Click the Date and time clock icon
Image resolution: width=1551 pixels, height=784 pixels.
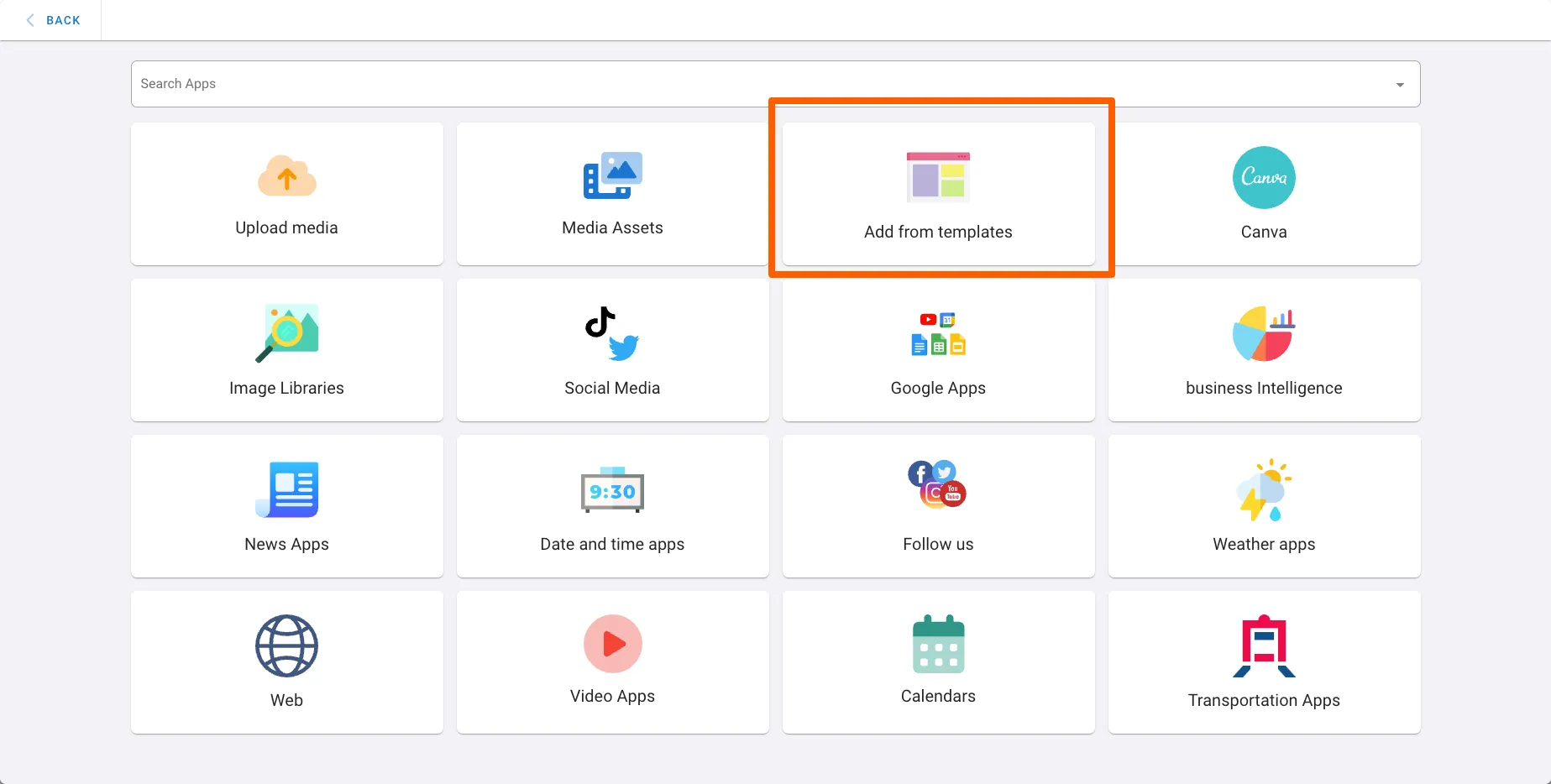[612, 489]
